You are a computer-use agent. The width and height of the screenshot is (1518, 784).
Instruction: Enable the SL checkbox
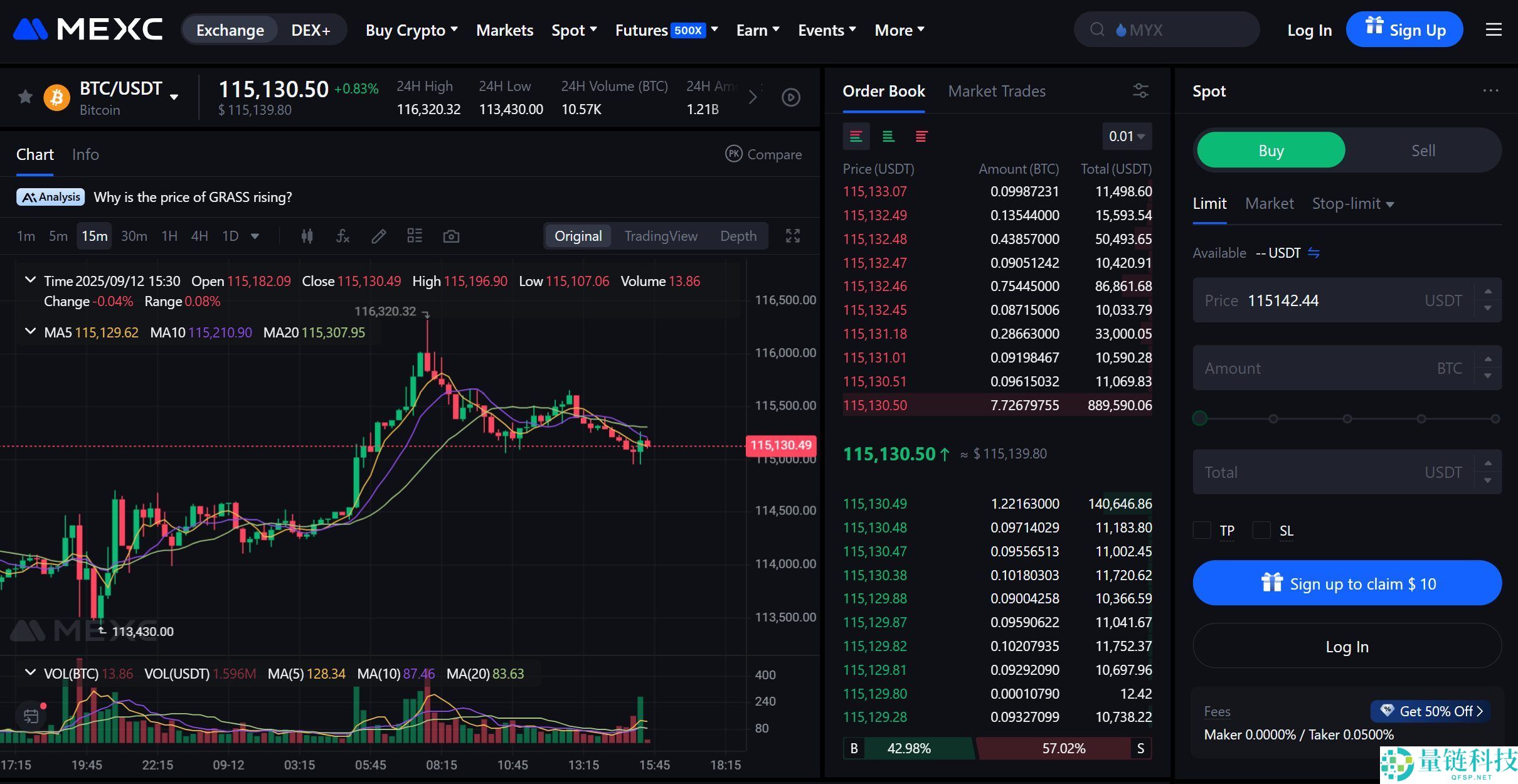click(1261, 531)
